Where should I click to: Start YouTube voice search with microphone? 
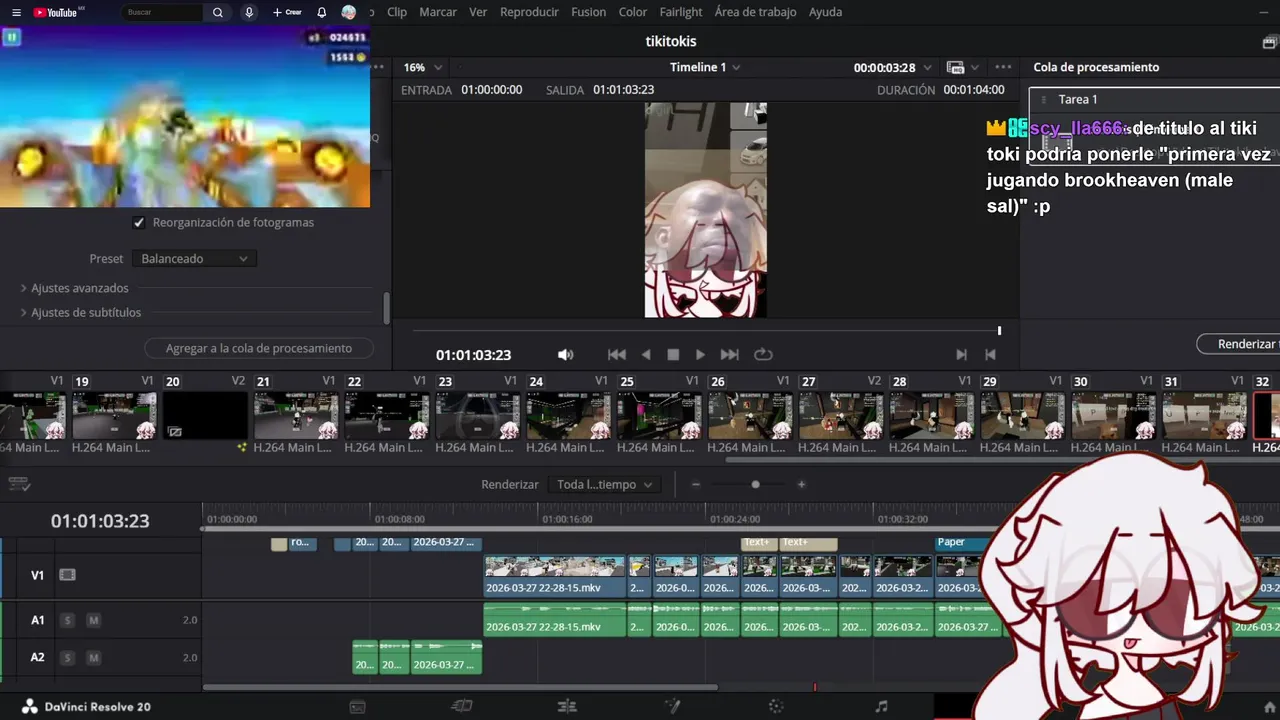point(249,12)
